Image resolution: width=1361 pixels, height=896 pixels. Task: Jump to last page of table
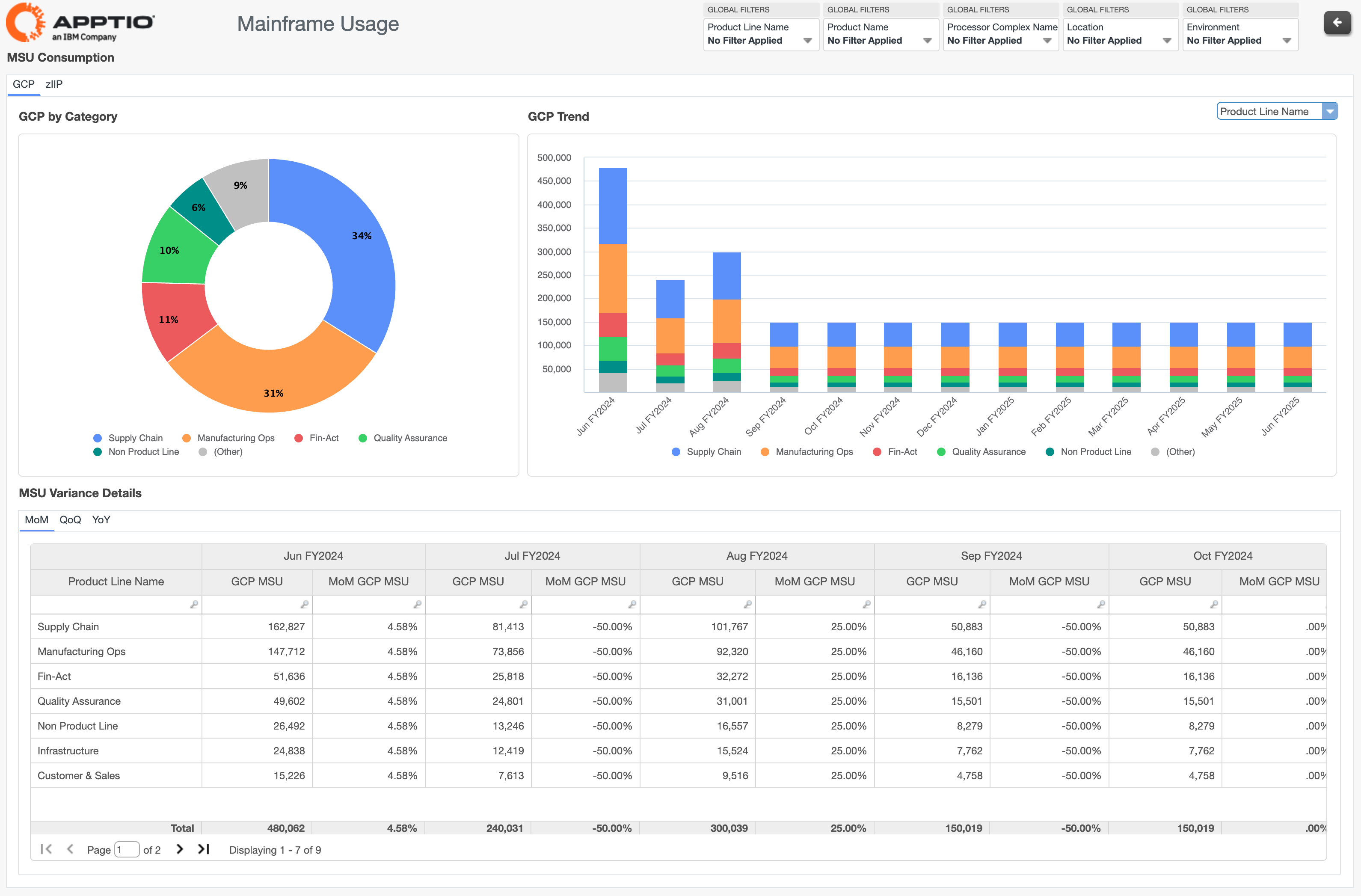pyautogui.click(x=204, y=849)
